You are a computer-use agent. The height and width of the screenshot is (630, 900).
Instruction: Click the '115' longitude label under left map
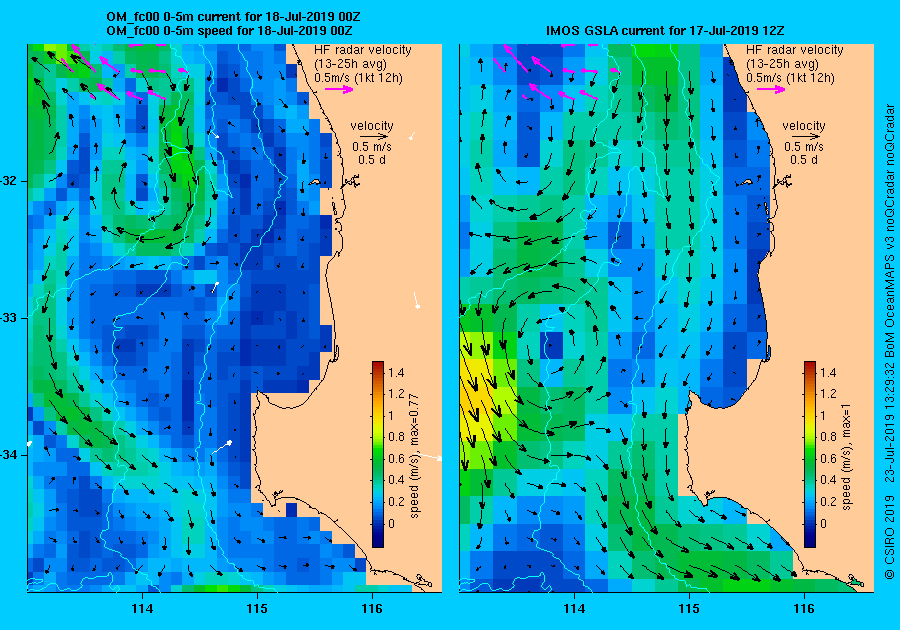coord(257,609)
